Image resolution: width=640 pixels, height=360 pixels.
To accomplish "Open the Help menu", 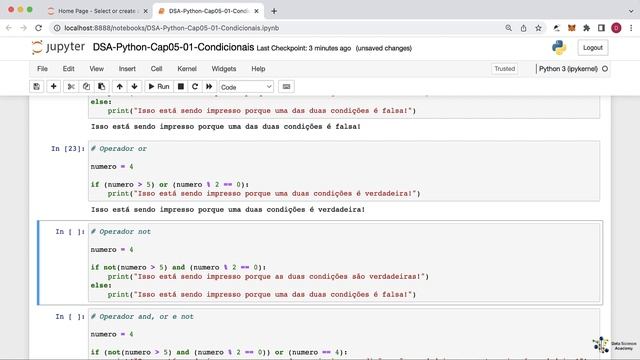I will tap(258, 69).
